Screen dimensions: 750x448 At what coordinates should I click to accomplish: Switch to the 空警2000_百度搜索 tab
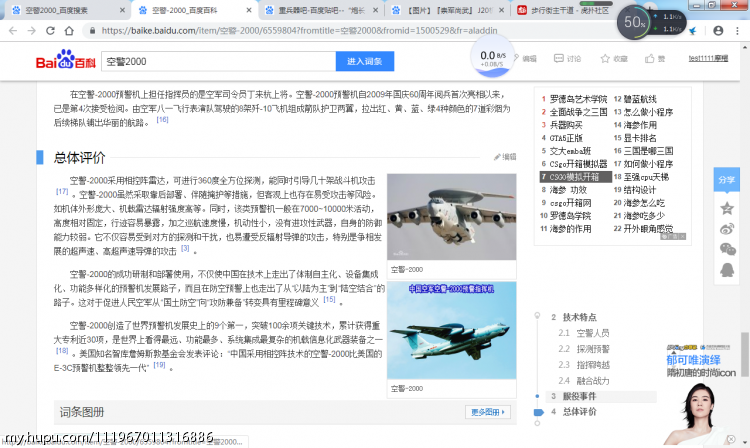[x=64, y=10]
